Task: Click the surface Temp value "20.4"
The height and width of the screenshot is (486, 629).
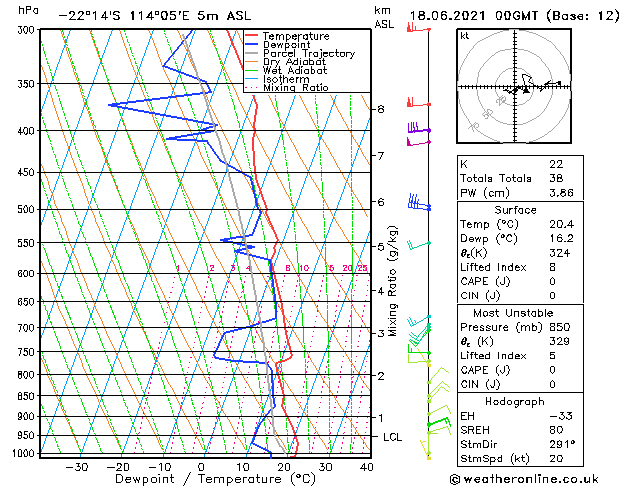Action: 562,224
